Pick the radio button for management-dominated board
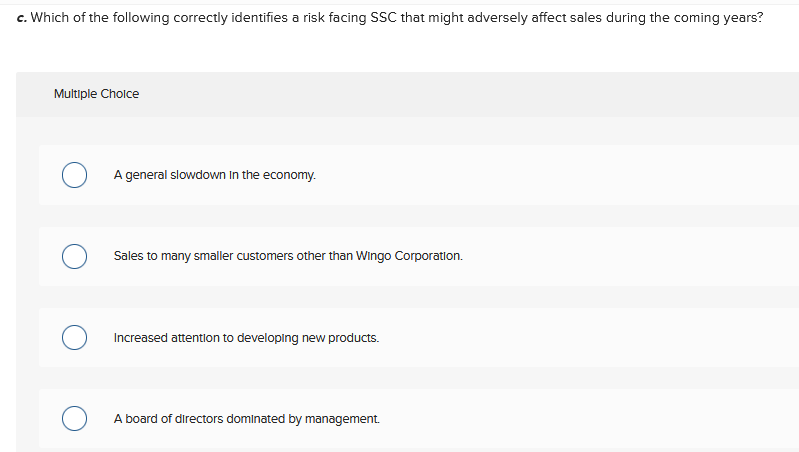Viewport: 799px width, 452px height. (x=73, y=419)
